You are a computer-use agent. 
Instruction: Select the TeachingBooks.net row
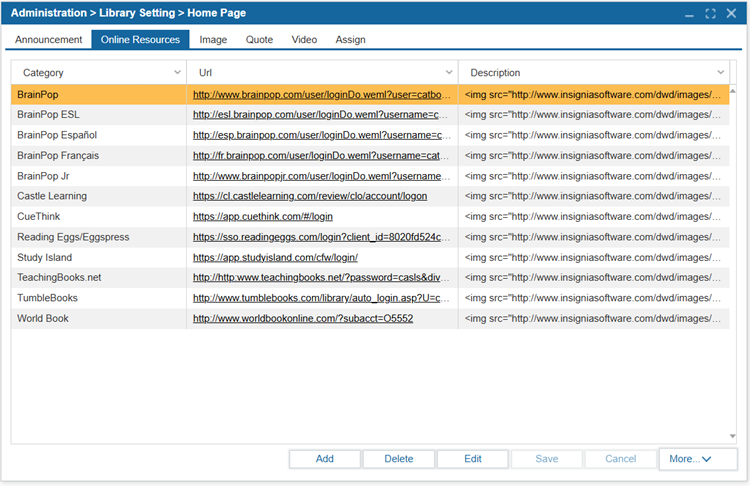click(370, 277)
